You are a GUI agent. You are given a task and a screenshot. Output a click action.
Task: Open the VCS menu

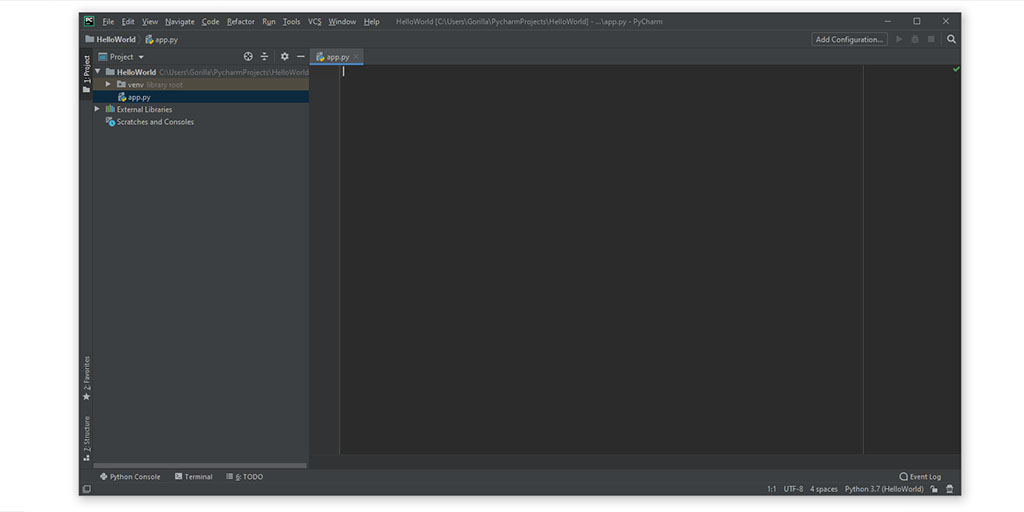pos(315,22)
